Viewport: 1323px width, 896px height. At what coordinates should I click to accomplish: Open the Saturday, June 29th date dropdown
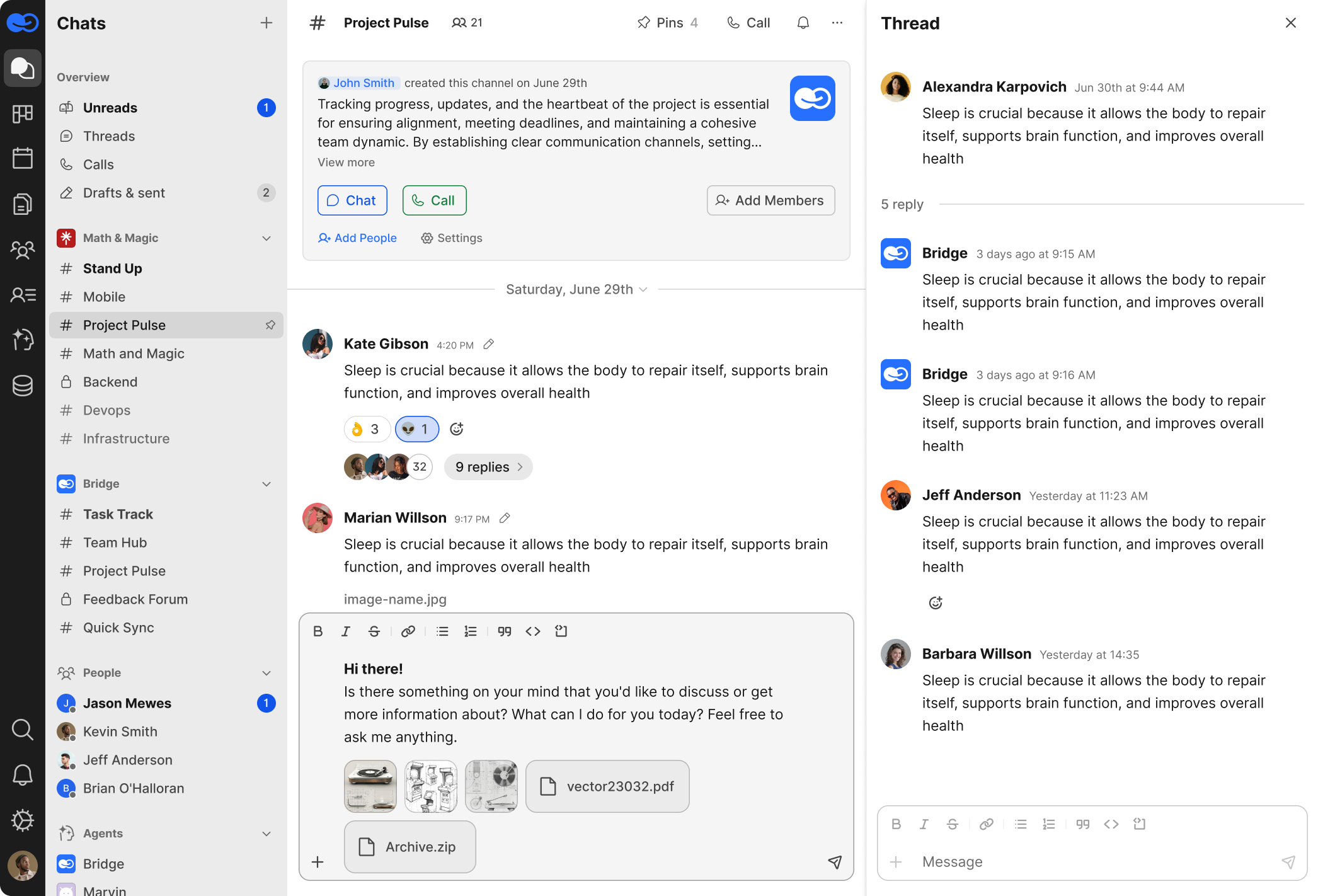576,289
